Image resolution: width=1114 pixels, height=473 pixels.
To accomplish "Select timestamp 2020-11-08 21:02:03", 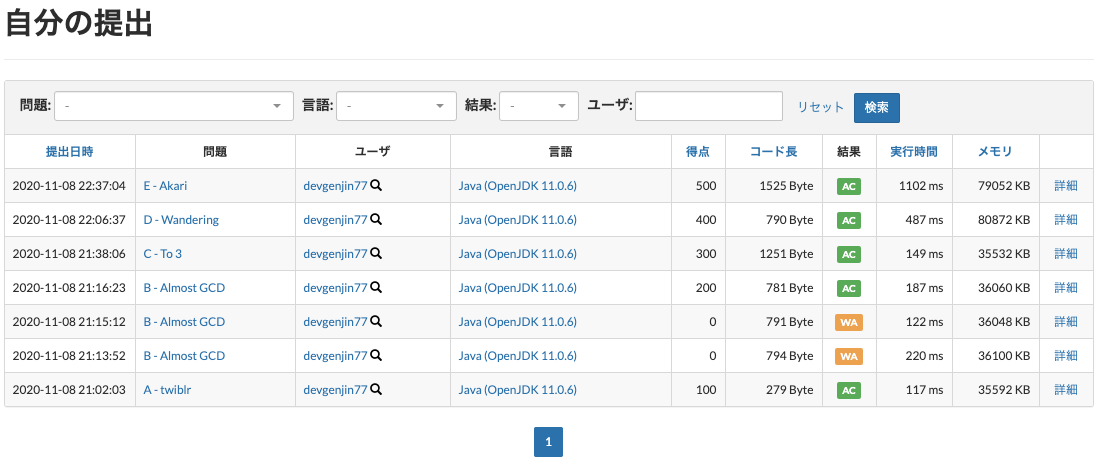I will pyautogui.click(x=69, y=389).
